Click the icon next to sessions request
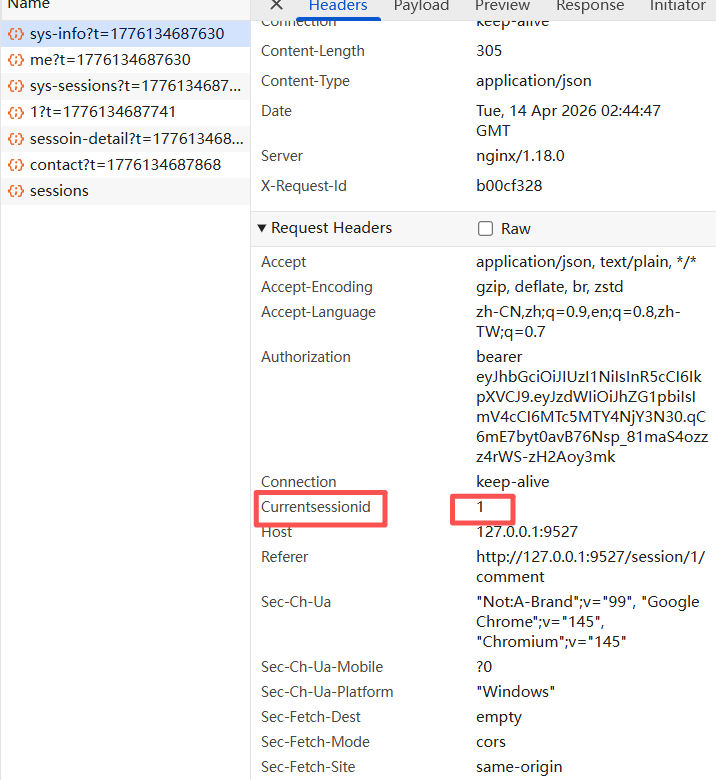Viewport: 716px width, 780px height. tap(16, 190)
